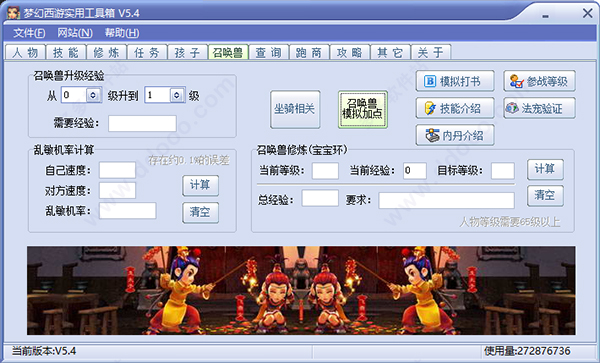Click 计算 in 召唤兽修炼 panel
The width and height of the screenshot is (600, 363).
pyautogui.click(x=545, y=169)
